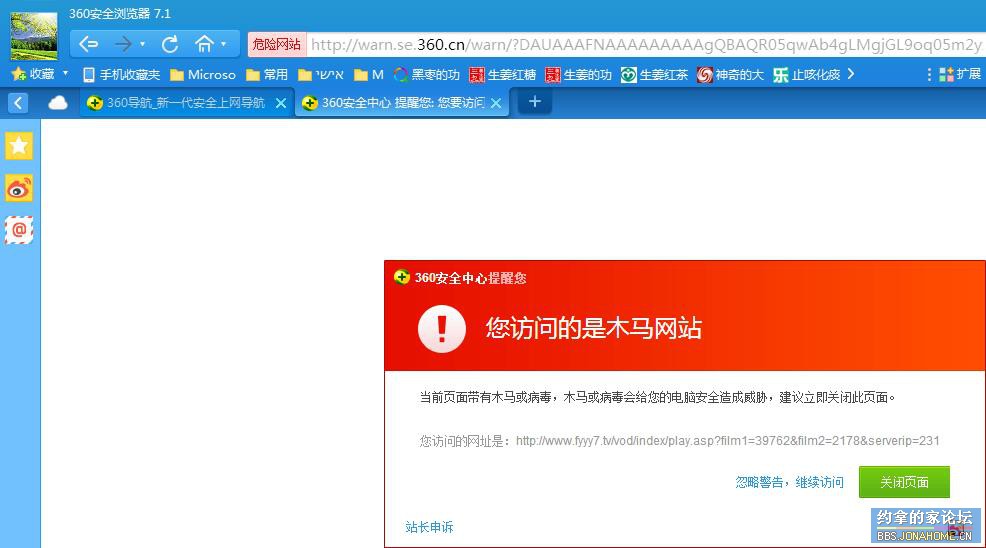986x548 pixels.
Task: Open sidebar favorites star icon
Action: click(x=19, y=146)
